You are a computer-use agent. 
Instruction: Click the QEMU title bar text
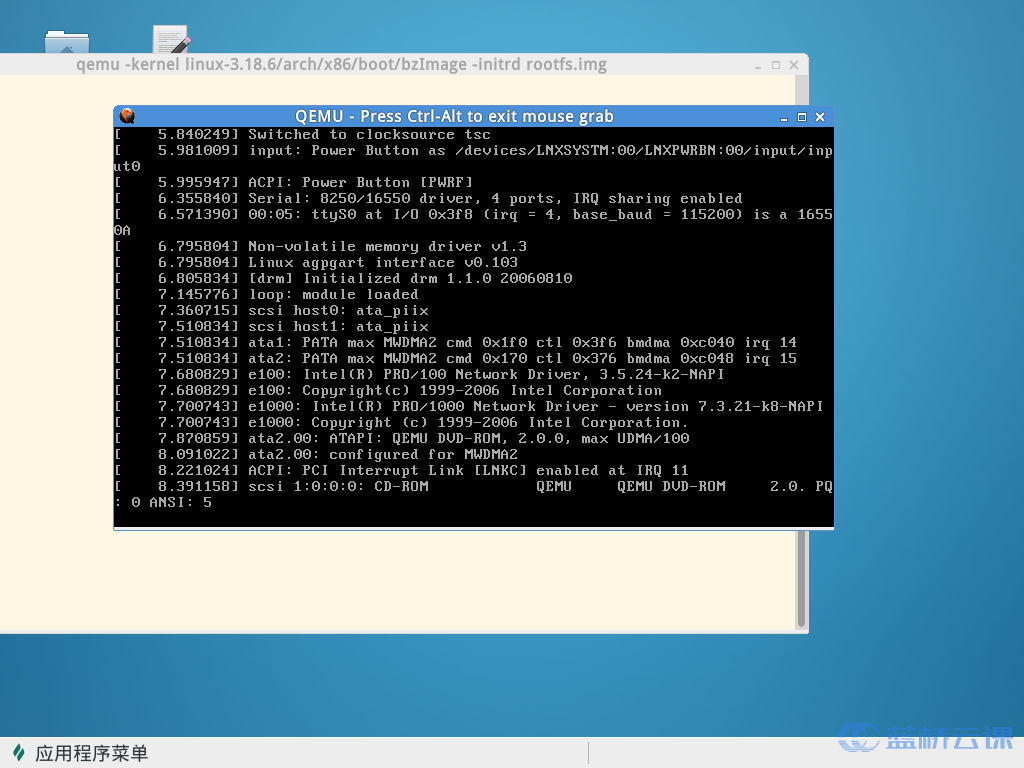coord(454,116)
